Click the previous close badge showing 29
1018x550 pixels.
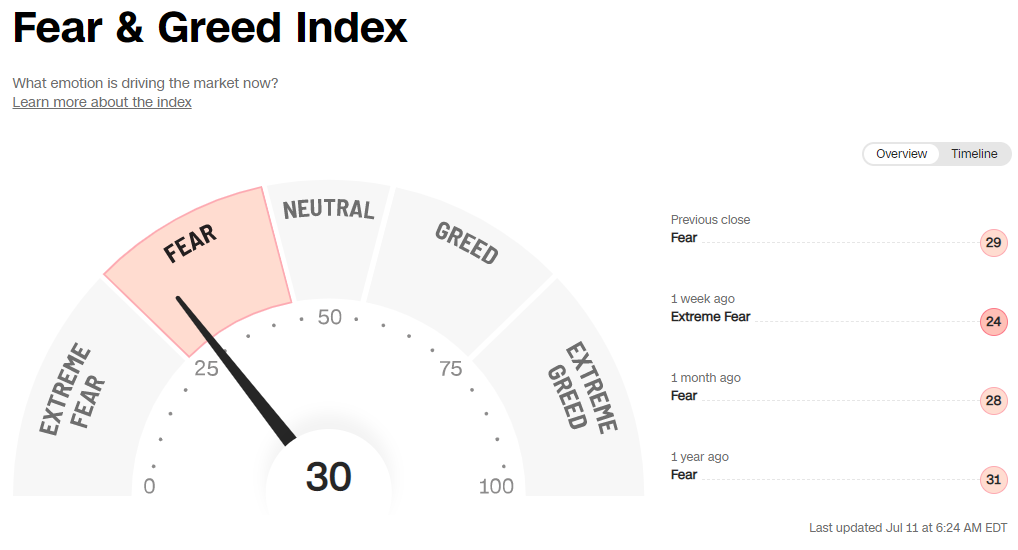(993, 243)
